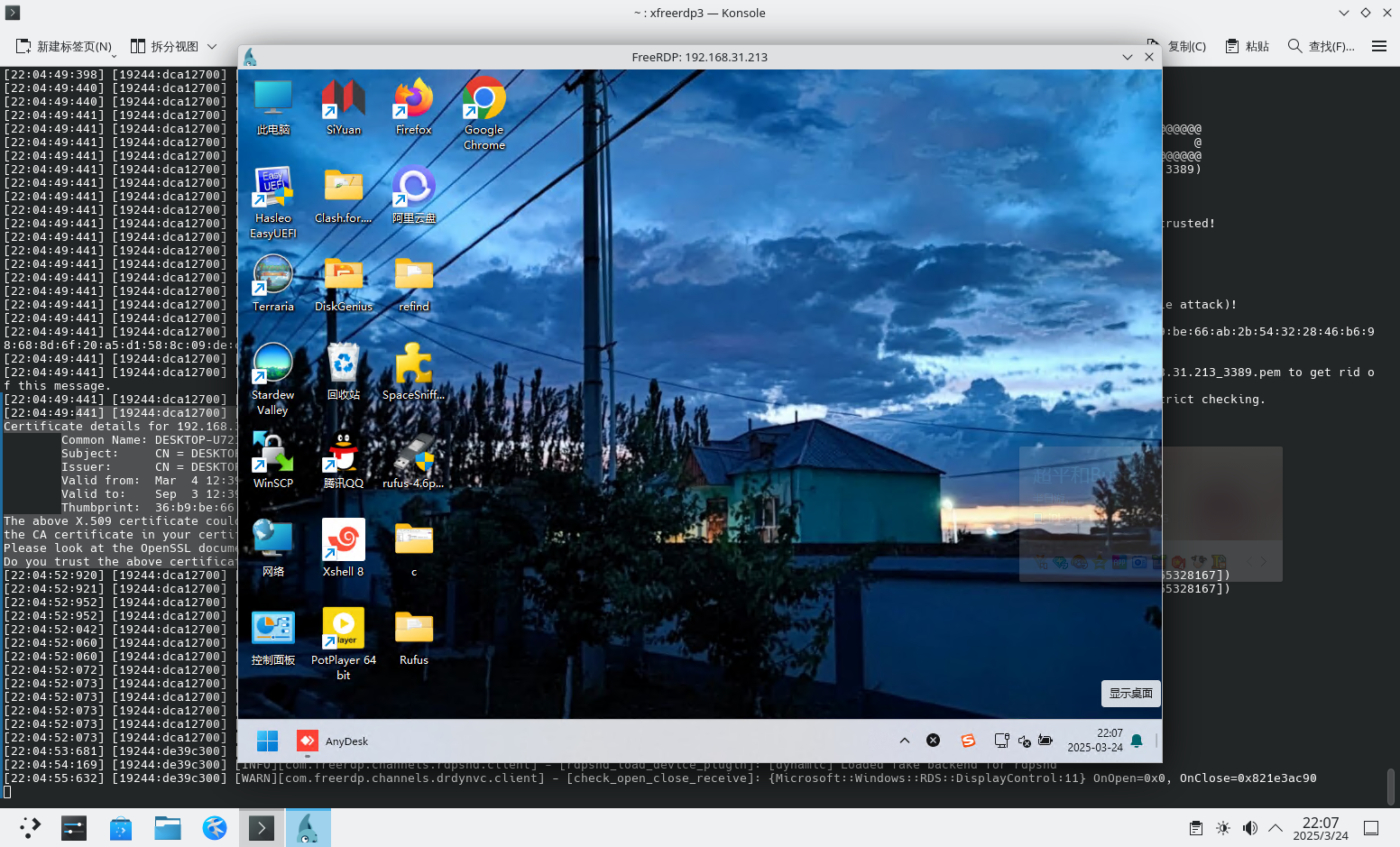Screen dimensions: 1400x847
Task: Expand the 拆分视图 dropdown arrow
Action: tap(212, 46)
